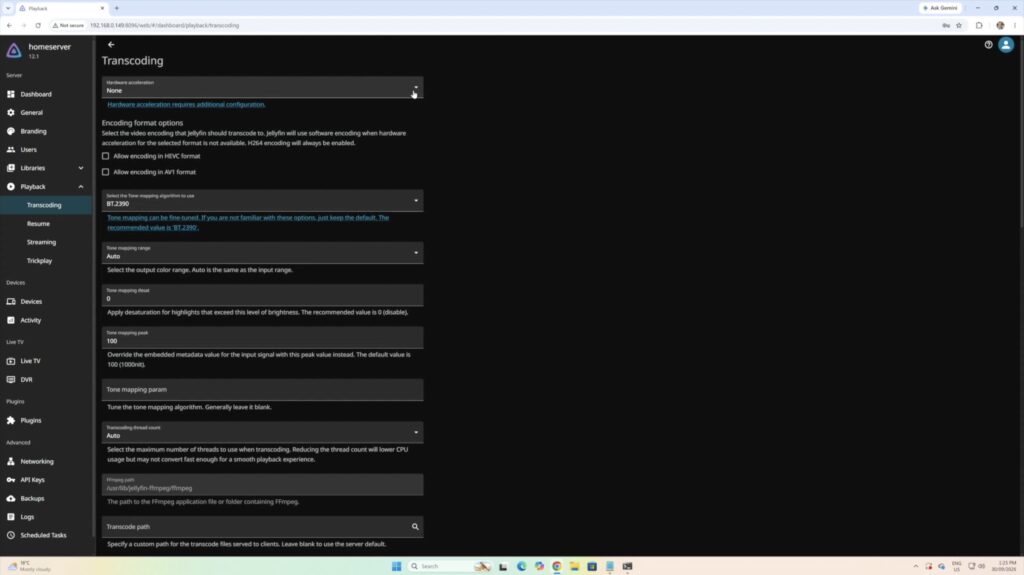
Task: Select the Transcoding submenu item
Action: tap(46, 205)
